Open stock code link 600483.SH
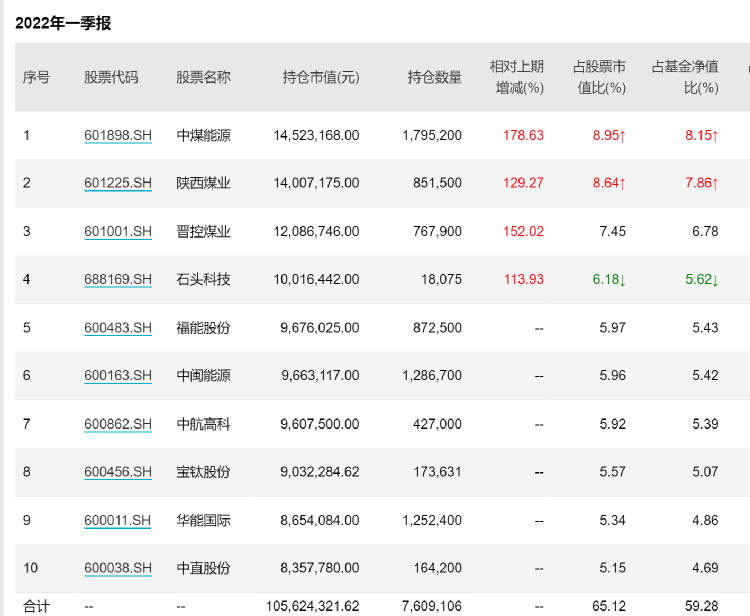 coord(118,328)
